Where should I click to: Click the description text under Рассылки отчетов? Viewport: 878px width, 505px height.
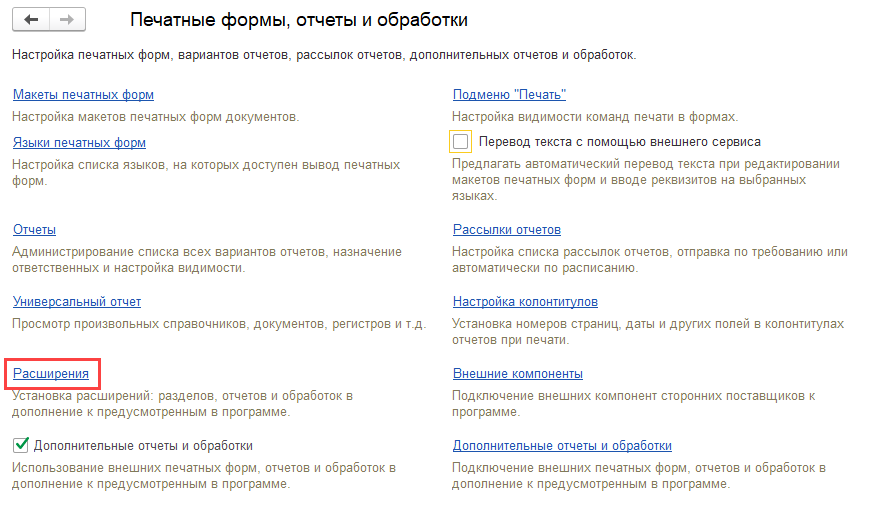pos(649,260)
